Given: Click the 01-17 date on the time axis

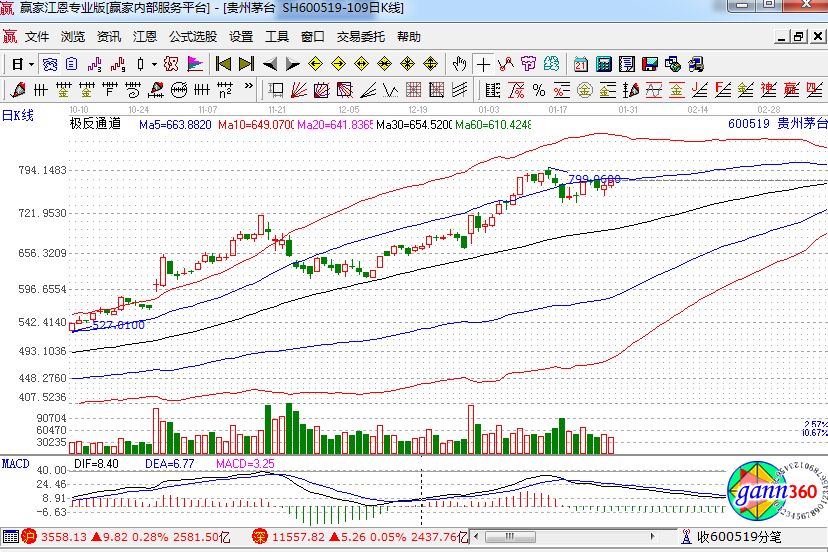Looking at the screenshot, I should tap(558, 108).
